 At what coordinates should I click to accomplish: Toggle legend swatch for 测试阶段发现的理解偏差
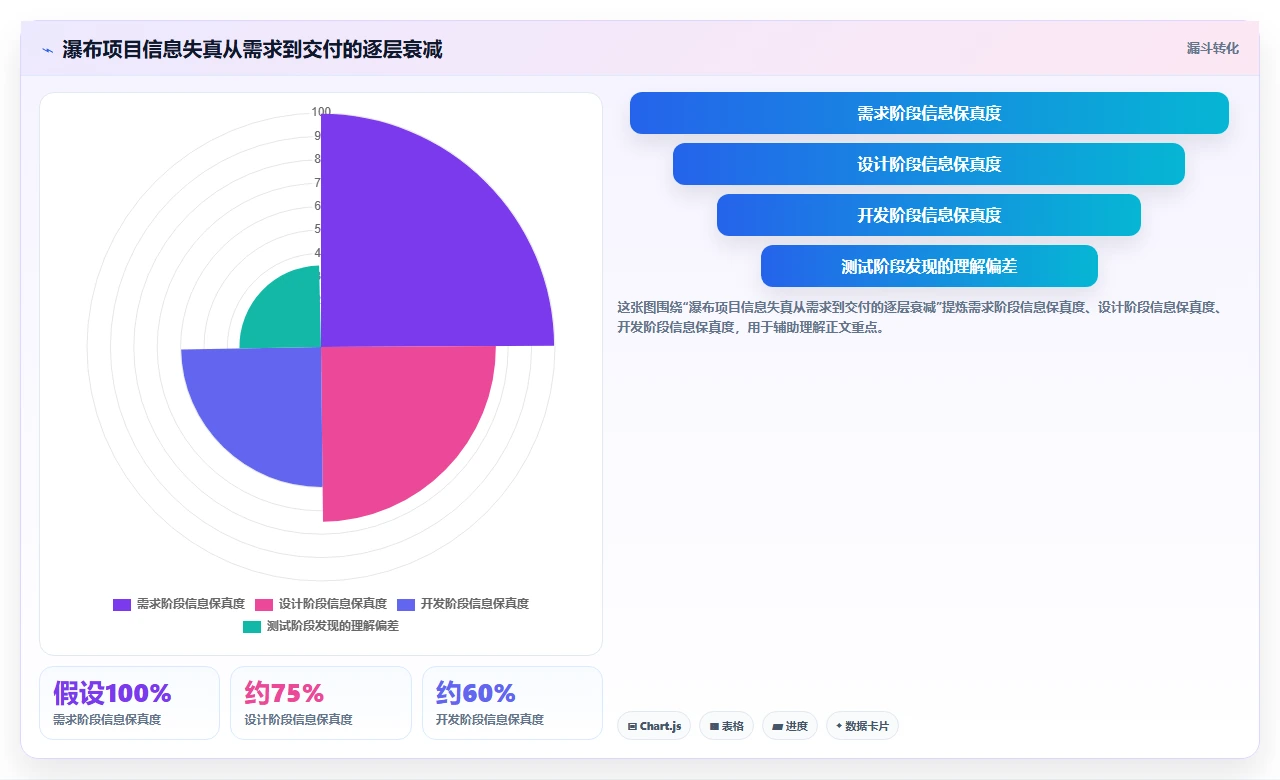click(x=252, y=627)
